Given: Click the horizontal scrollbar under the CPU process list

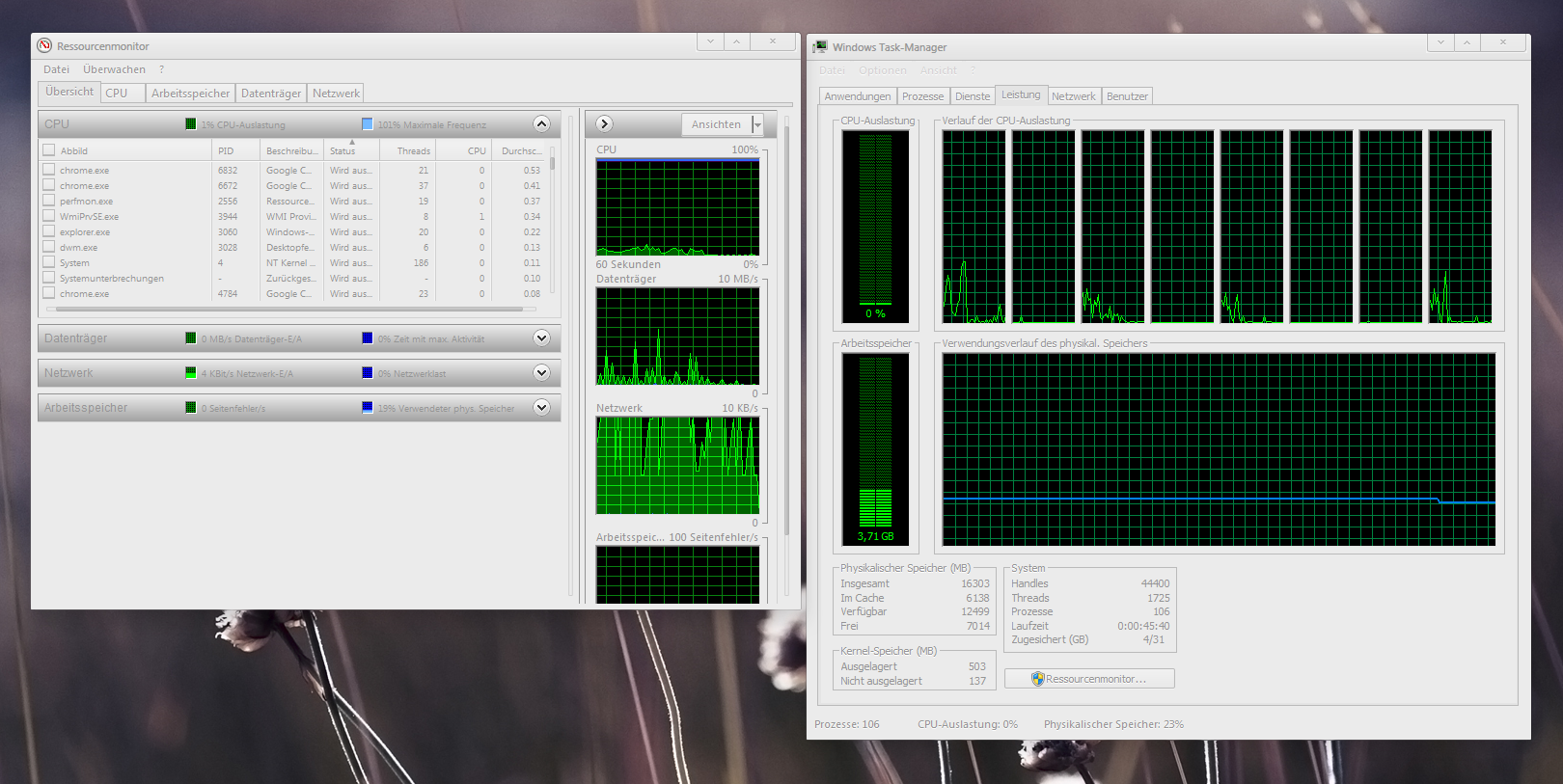Looking at the screenshot, I should click(290, 310).
